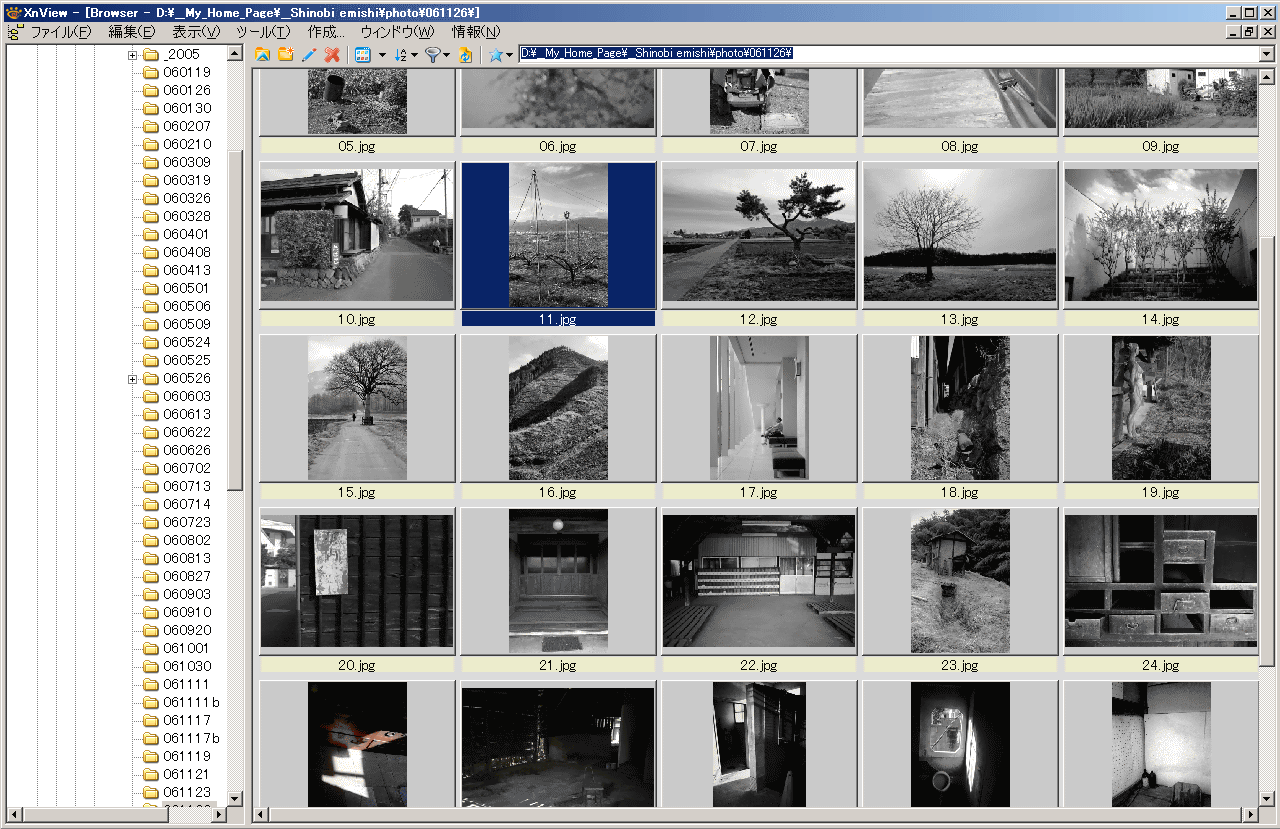The width and height of the screenshot is (1280, 829).
Task: Click the folder icon beside 060501
Action: pos(151,288)
